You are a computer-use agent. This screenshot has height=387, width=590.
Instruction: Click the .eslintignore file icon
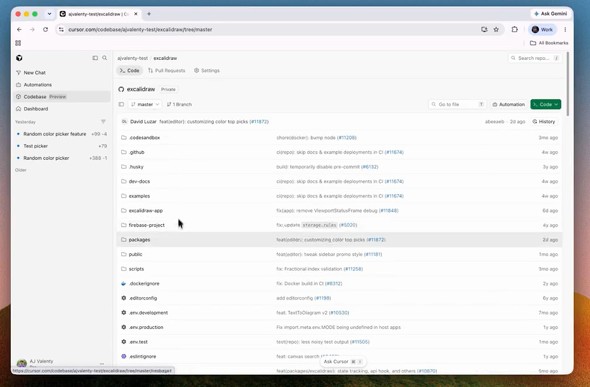pyautogui.click(x=123, y=357)
